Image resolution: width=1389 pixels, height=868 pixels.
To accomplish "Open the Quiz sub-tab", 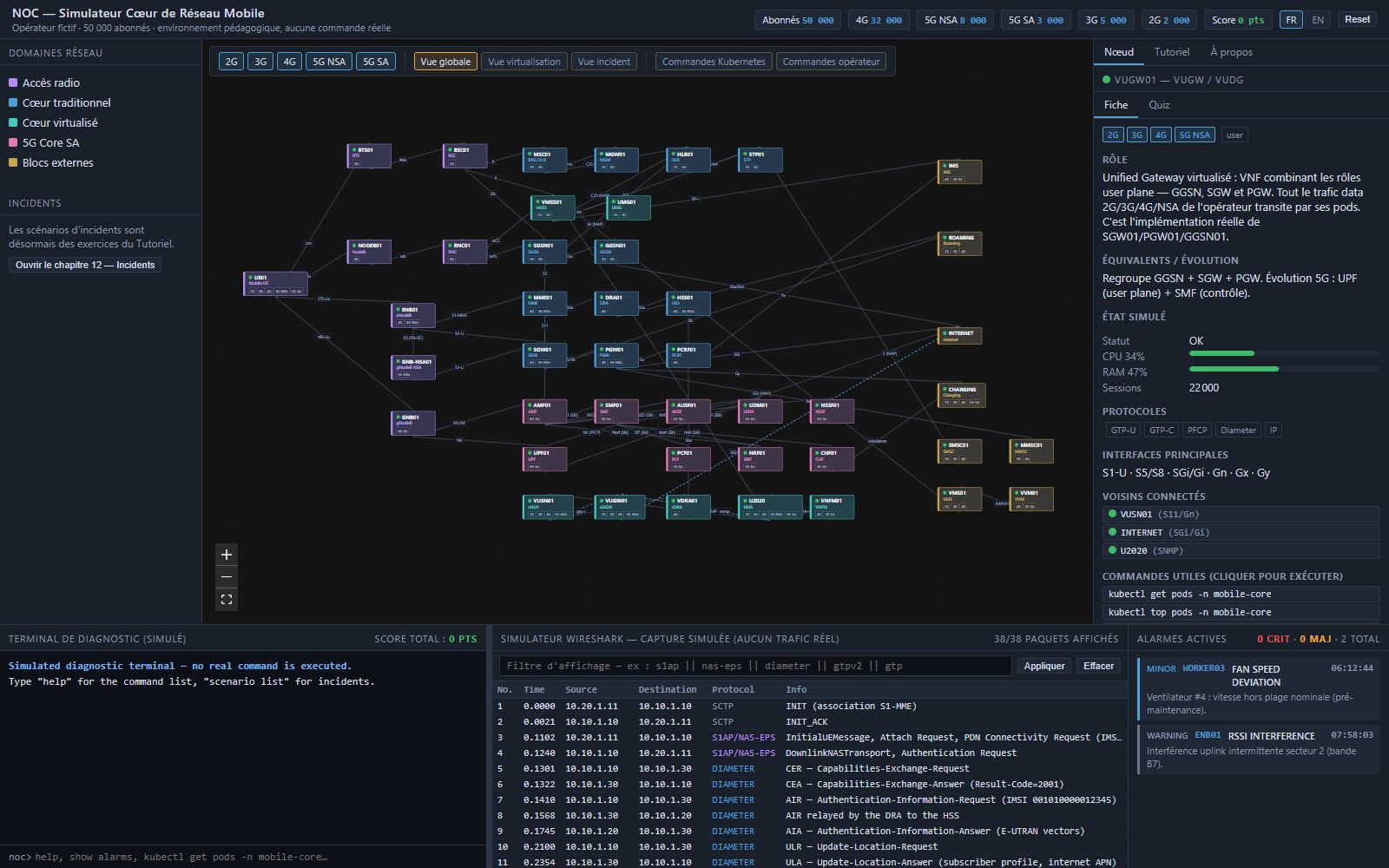I will coord(1159,105).
